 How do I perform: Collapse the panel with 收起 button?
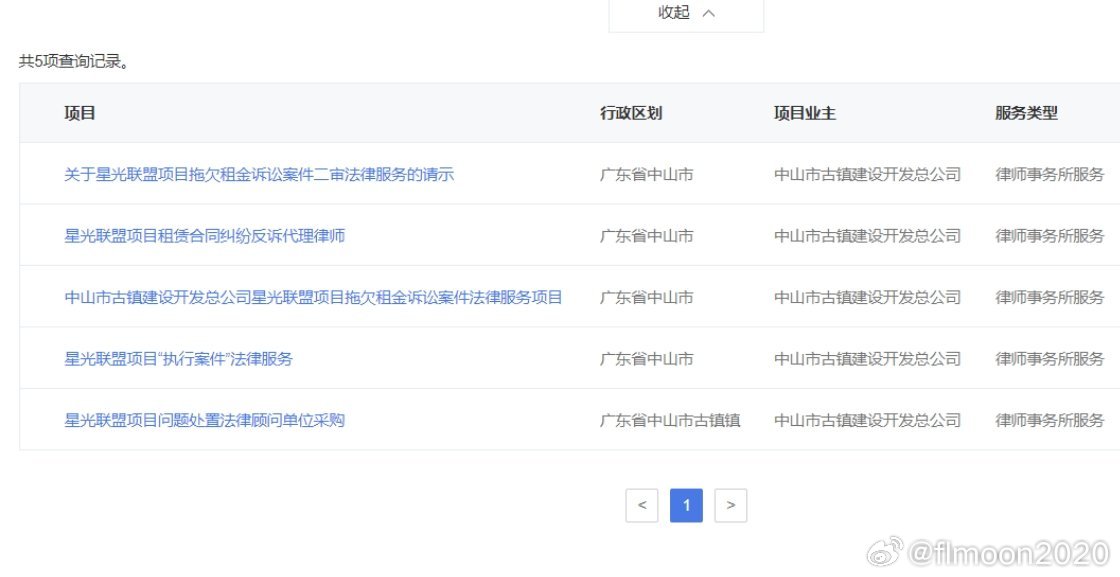point(686,14)
